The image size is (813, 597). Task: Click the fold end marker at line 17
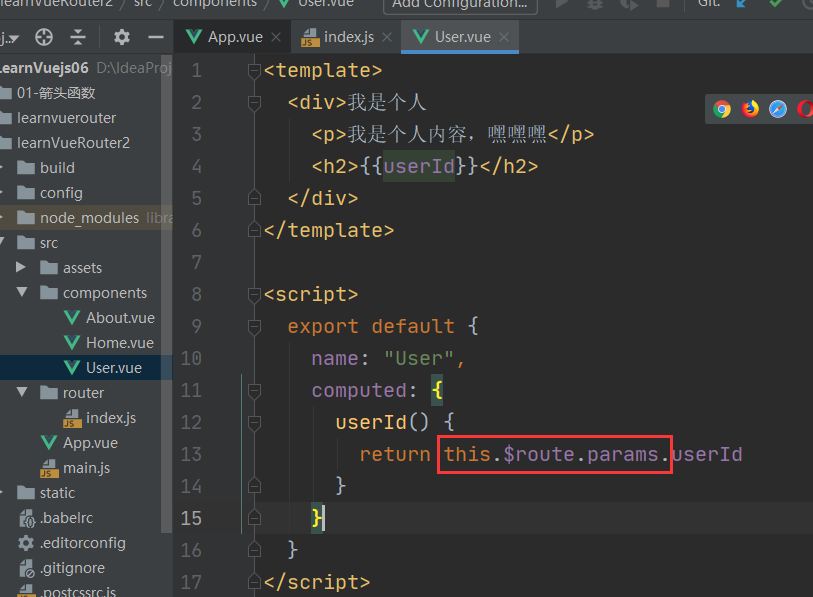[254, 582]
